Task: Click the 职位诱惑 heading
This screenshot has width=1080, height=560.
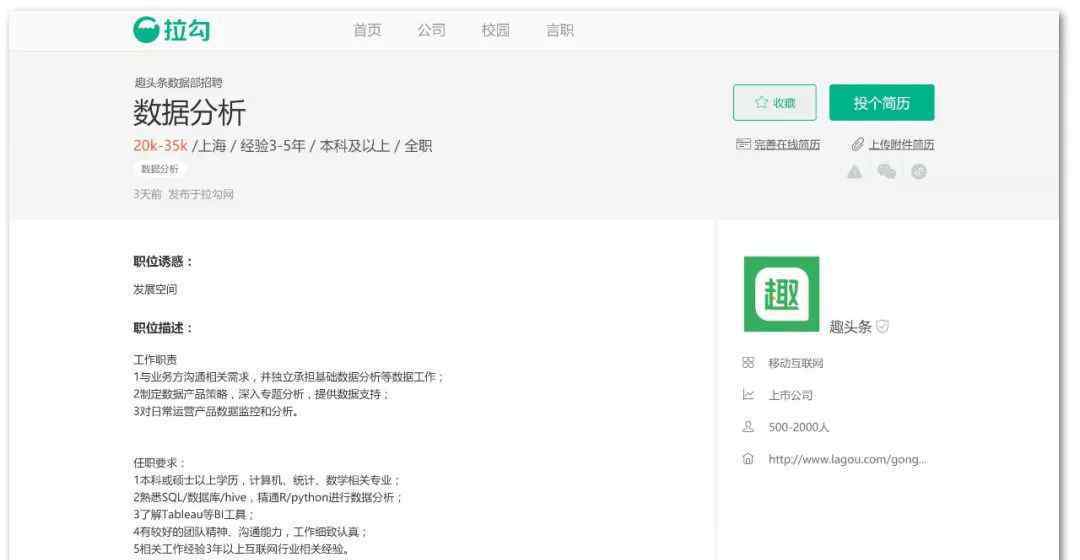Action: coord(163,262)
